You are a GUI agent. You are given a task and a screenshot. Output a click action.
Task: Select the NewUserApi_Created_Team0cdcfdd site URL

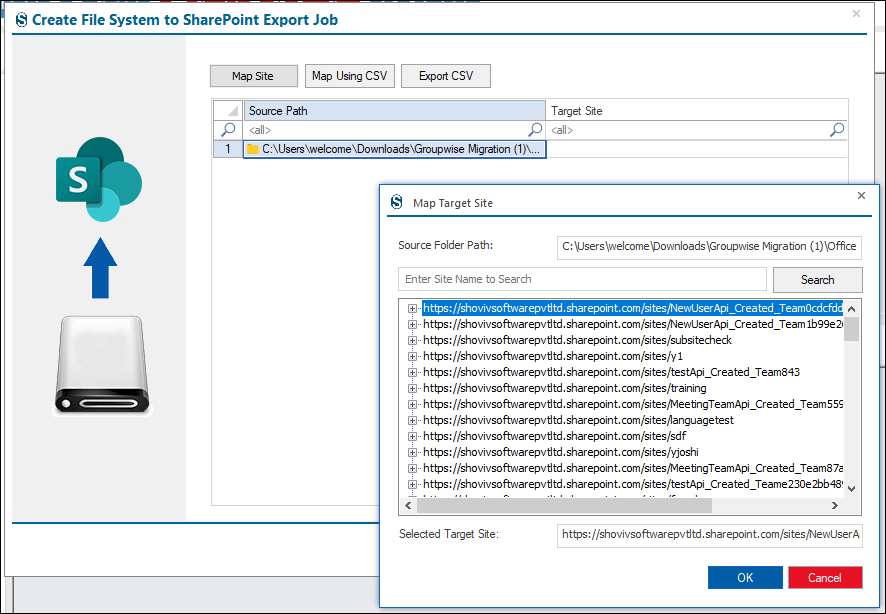click(633, 308)
